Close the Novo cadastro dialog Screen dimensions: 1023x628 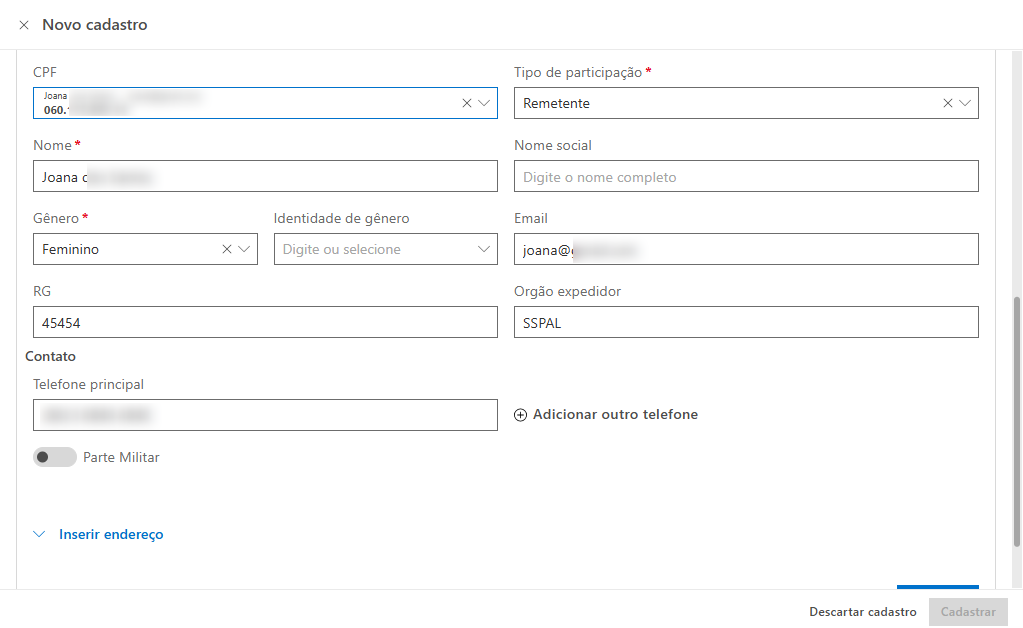[x=24, y=25]
